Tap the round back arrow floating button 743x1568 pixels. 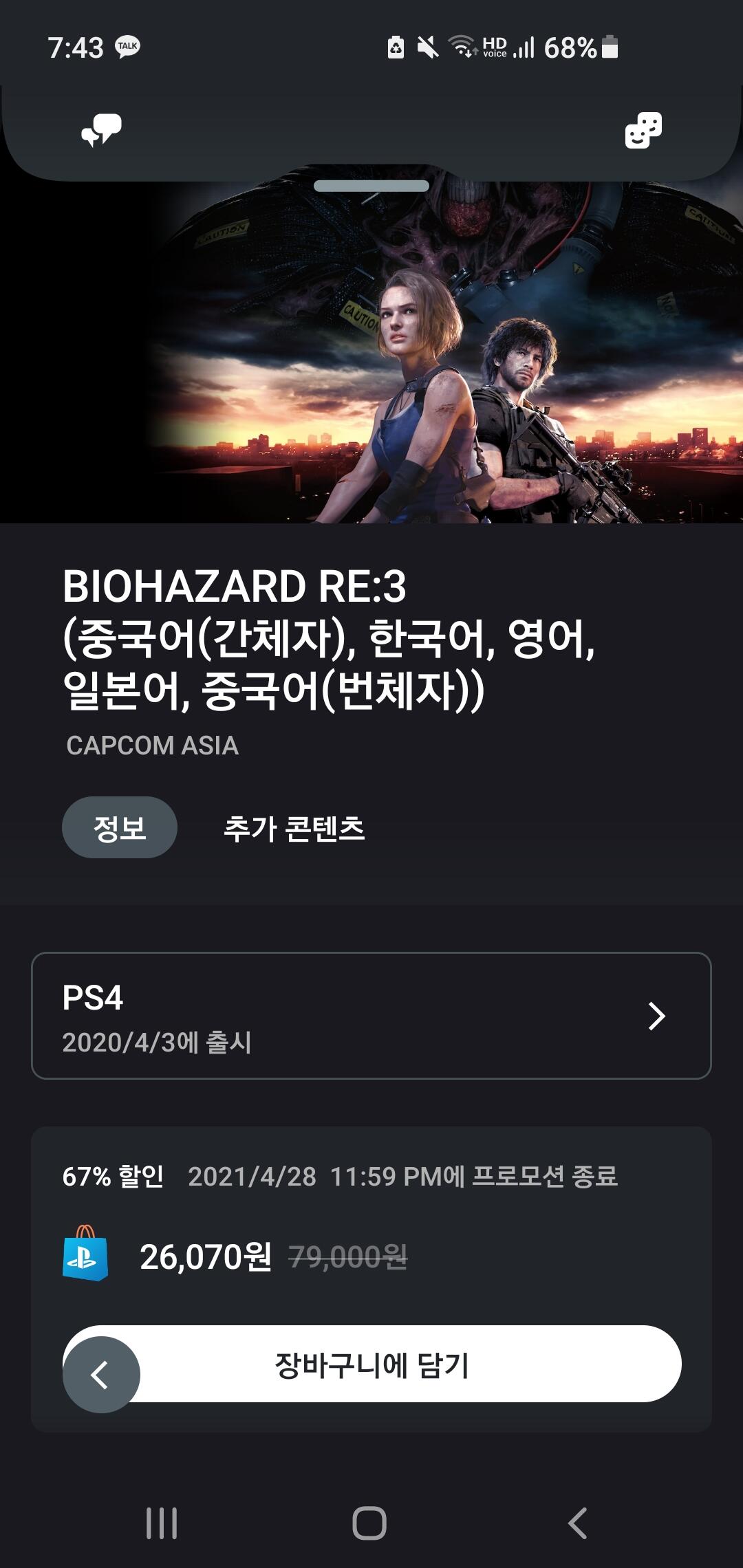(x=102, y=1375)
